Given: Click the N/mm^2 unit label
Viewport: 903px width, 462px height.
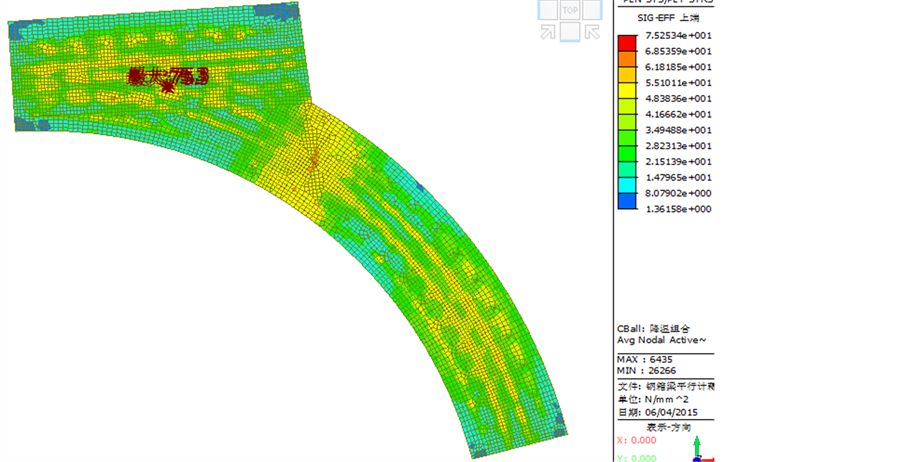Looking at the screenshot, I should click(x=660, y=399).
